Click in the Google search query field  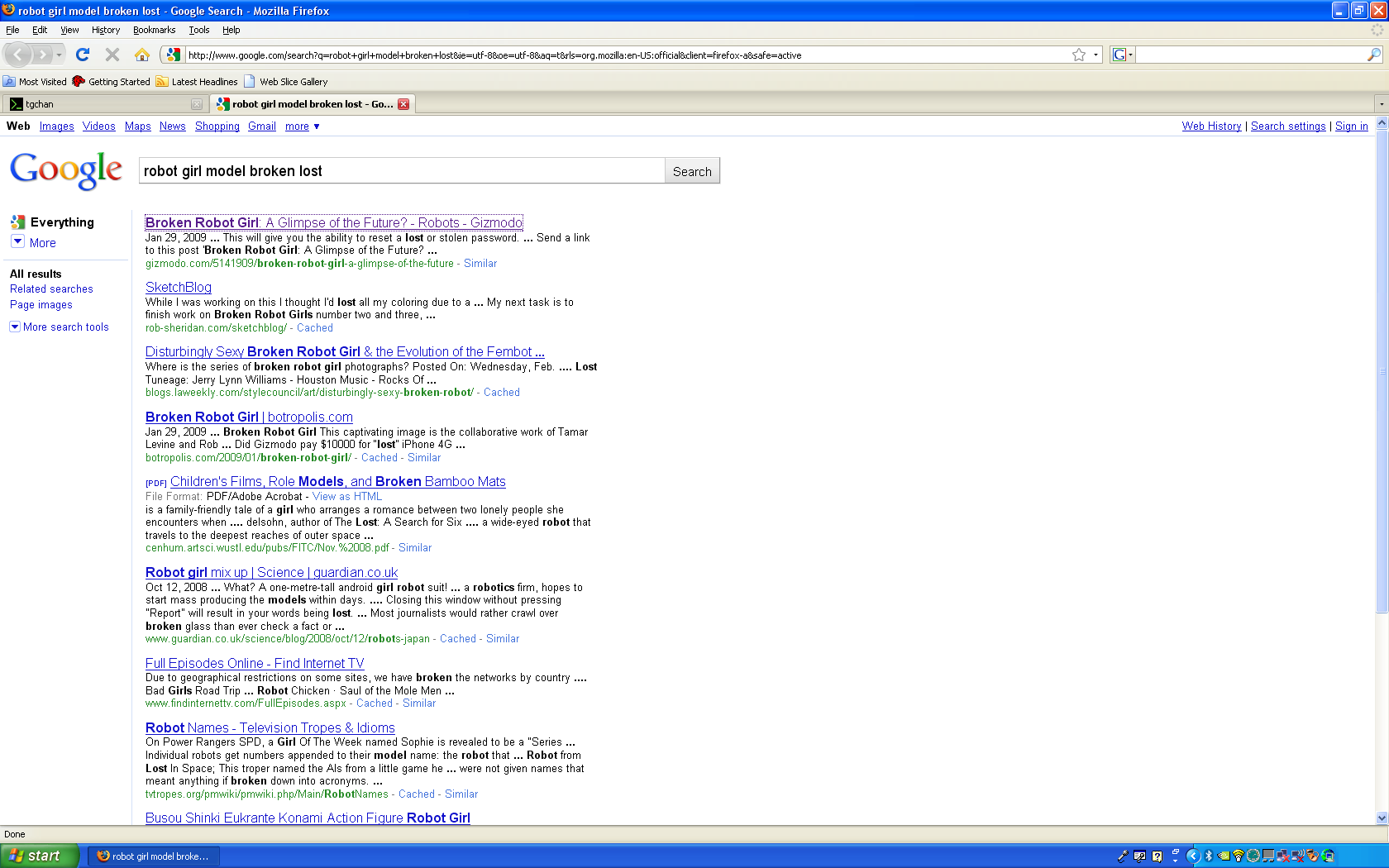(x=401, y=171)
